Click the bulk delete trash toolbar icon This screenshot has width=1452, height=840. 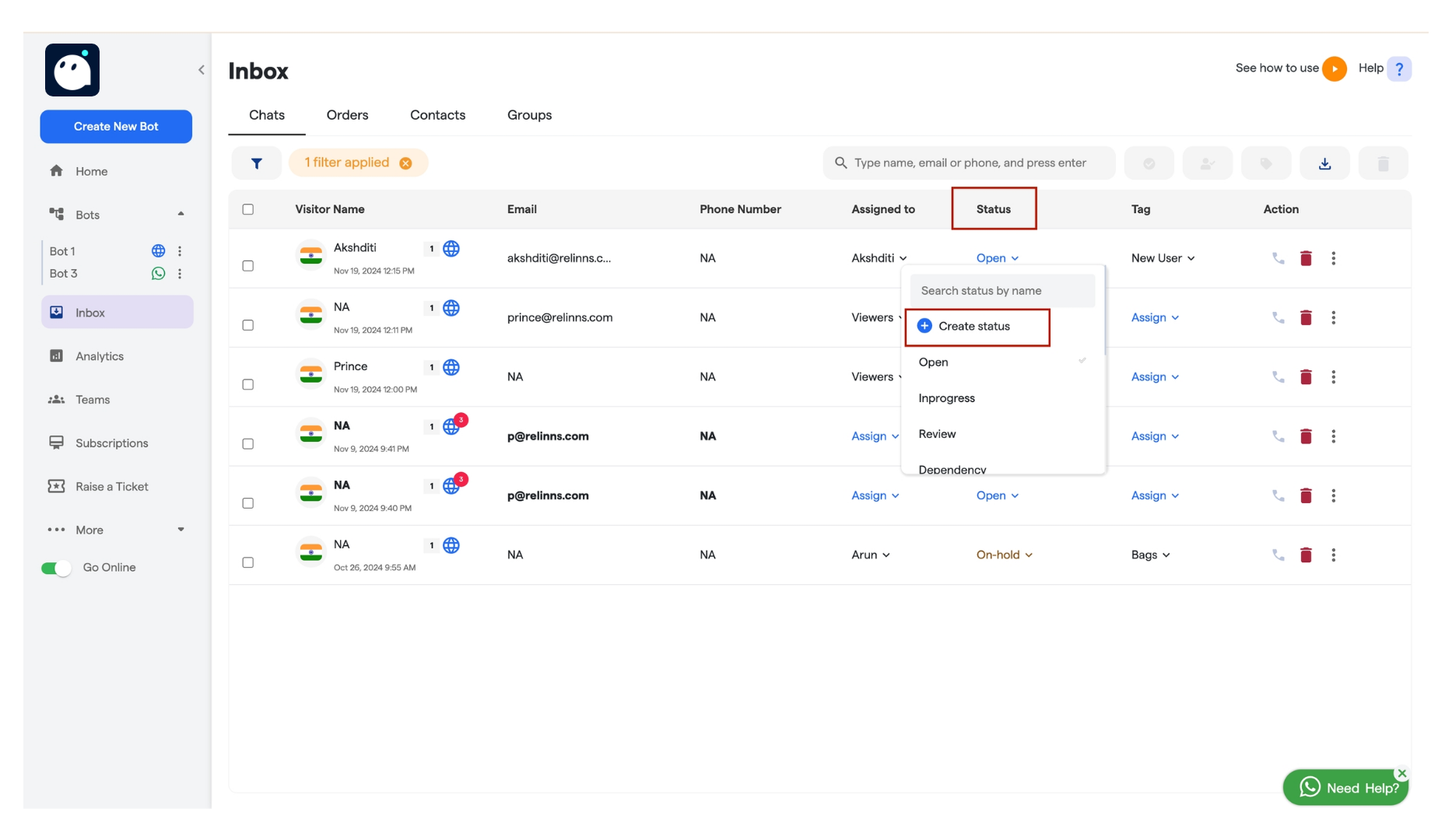coord(1384,163)
